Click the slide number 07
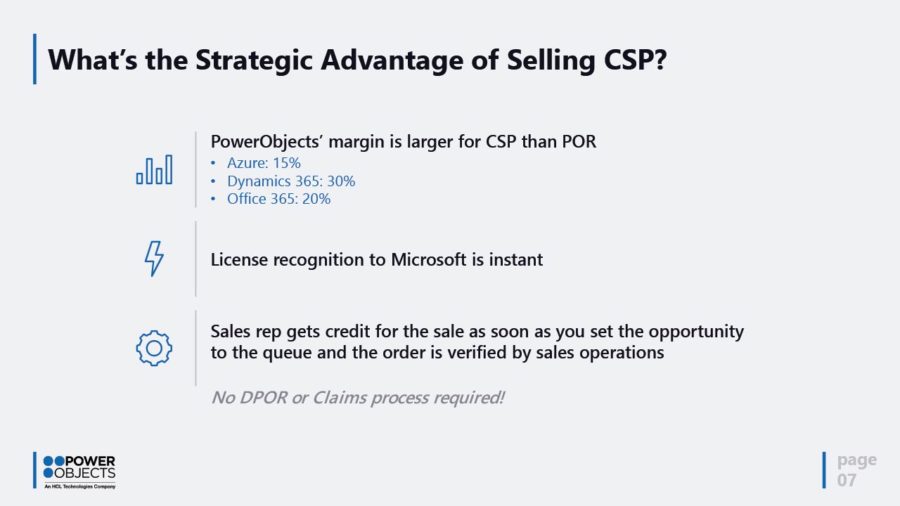Screen dimensions: 900x506 tap(847, 480)
